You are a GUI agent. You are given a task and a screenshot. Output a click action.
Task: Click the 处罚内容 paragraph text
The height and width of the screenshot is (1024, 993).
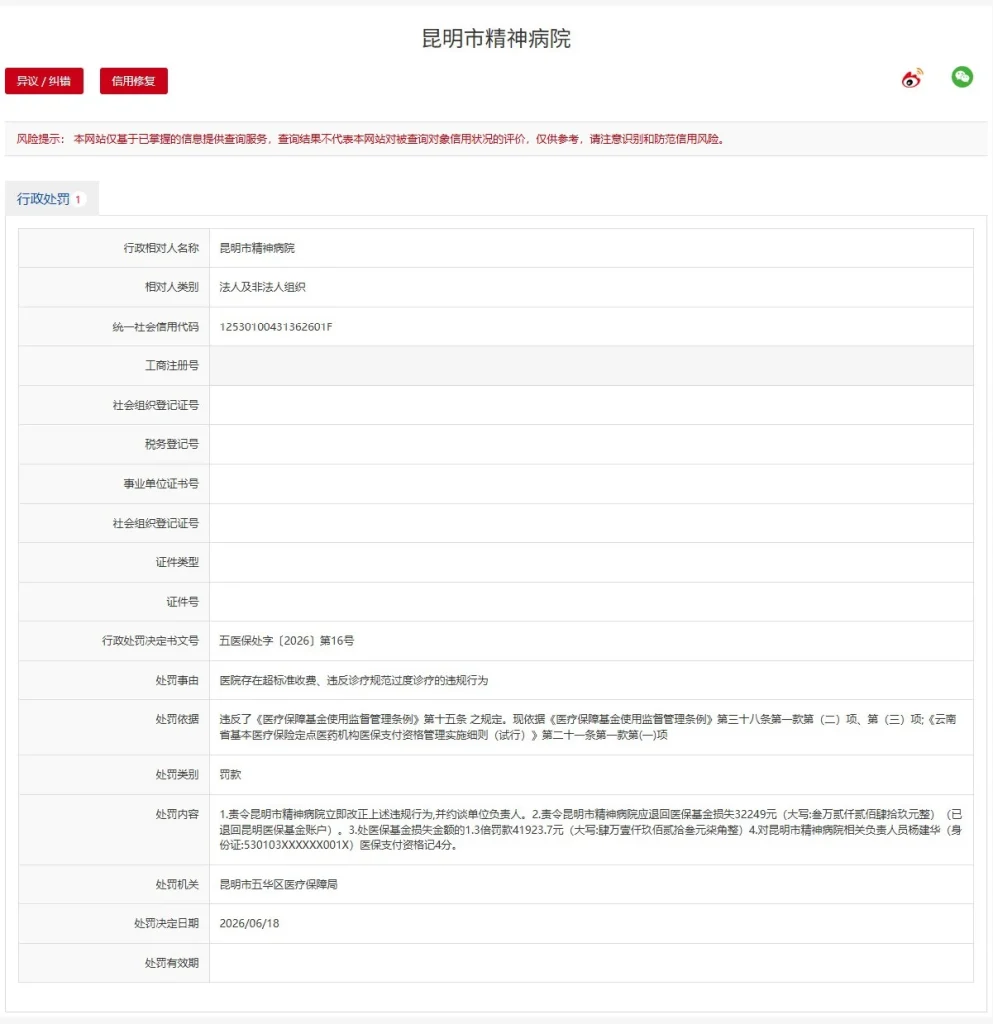click(x=591, y=829)
